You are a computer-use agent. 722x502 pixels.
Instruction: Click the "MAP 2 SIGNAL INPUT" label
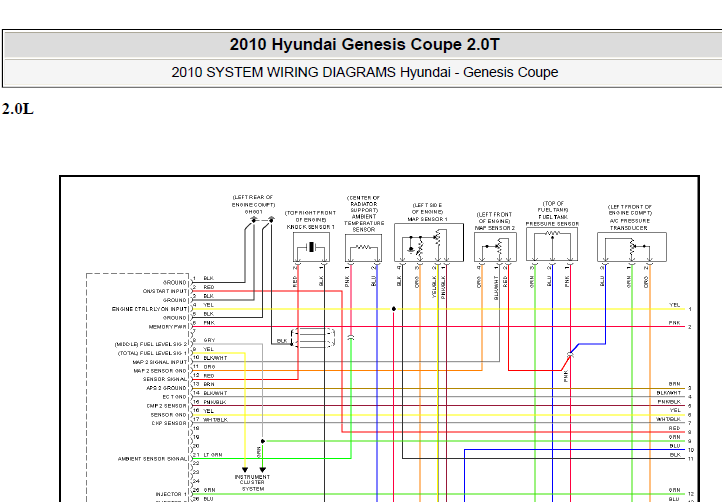160,362
